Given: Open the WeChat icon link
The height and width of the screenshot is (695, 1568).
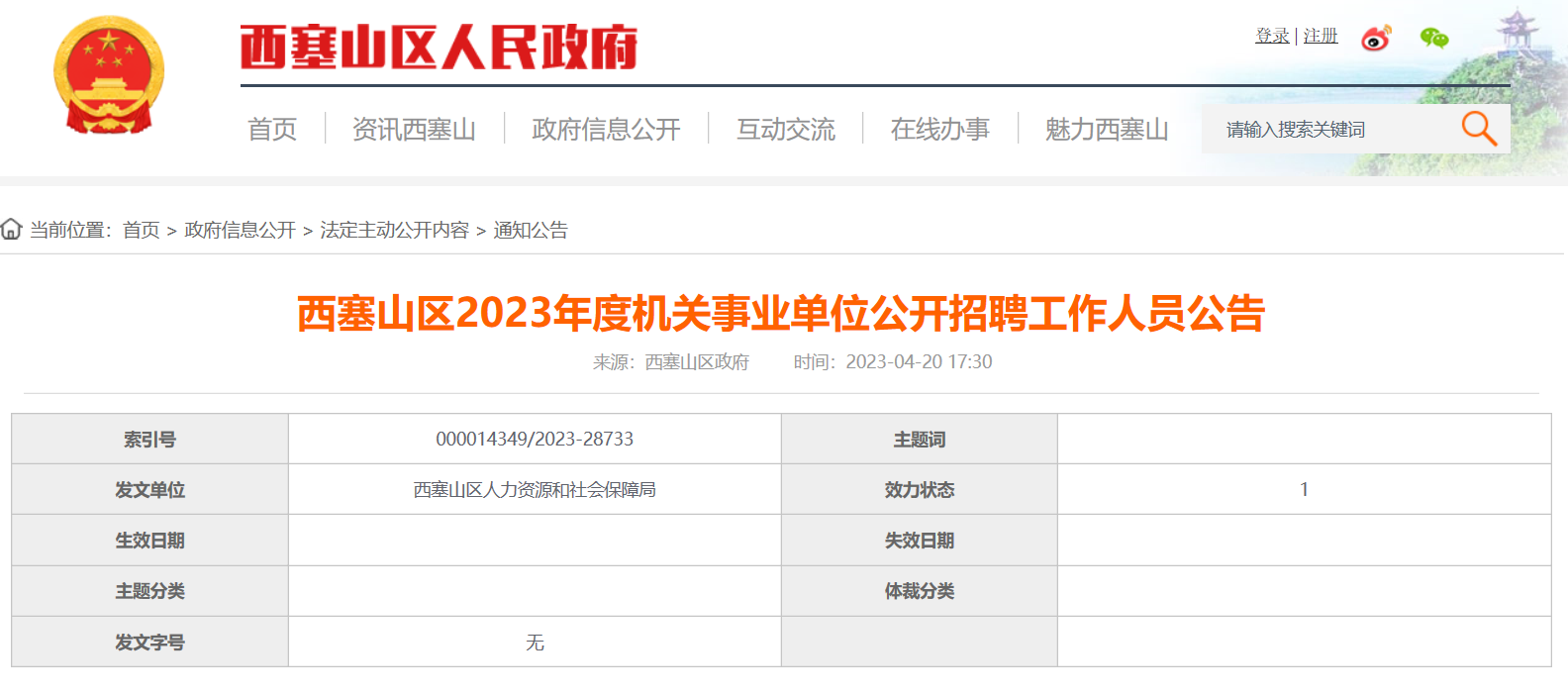Looking at the screenshot, I should click(x=1434, y=38).
